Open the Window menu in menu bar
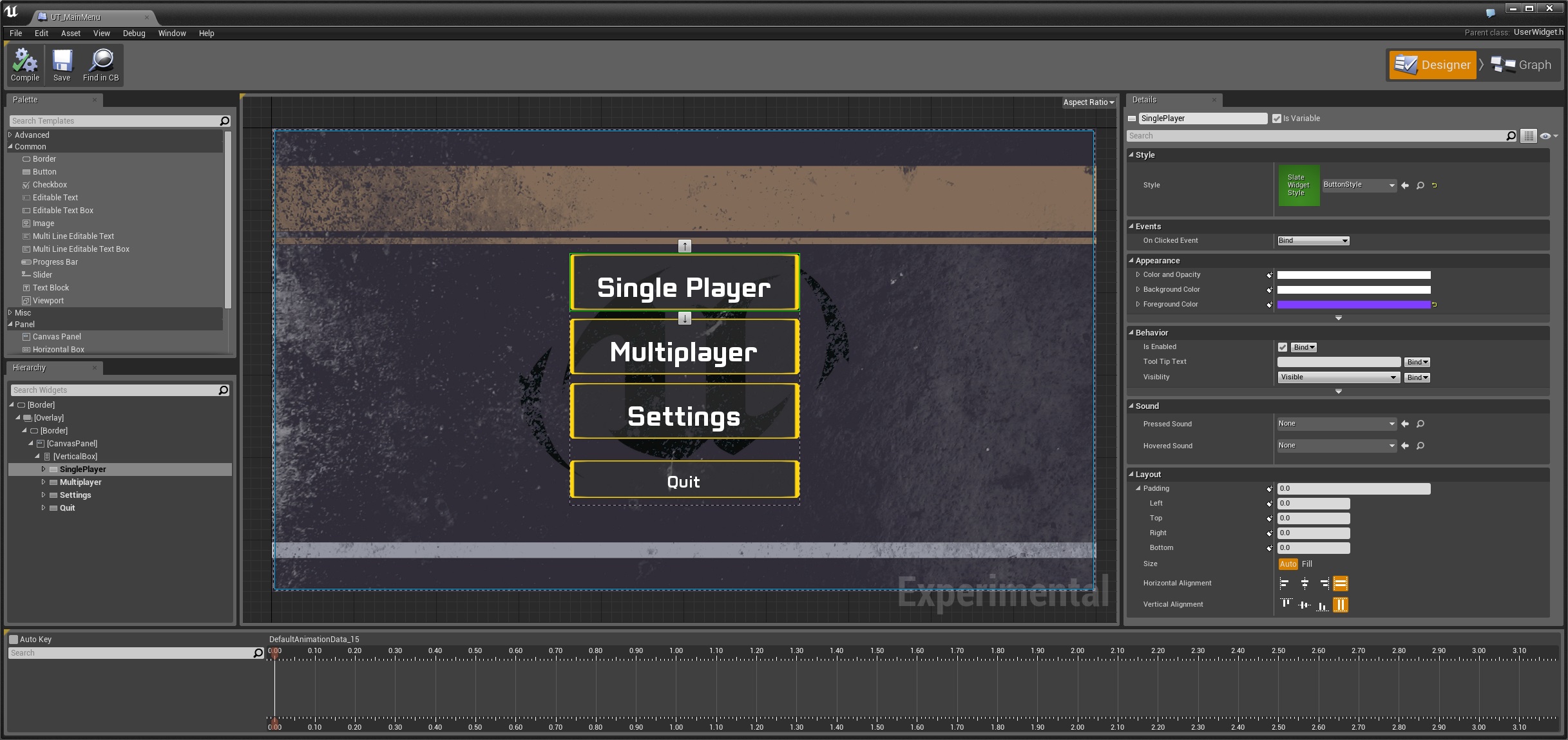 click(172, 33)
